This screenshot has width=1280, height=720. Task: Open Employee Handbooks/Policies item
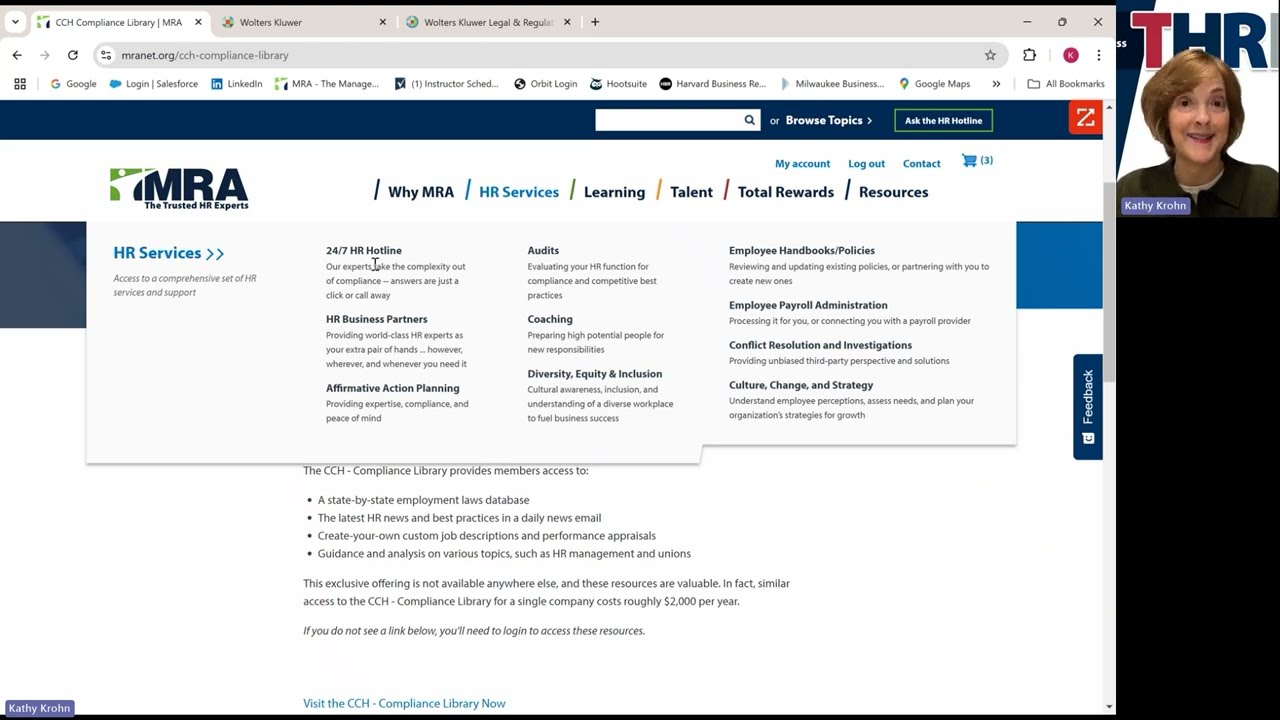(802, 250)
